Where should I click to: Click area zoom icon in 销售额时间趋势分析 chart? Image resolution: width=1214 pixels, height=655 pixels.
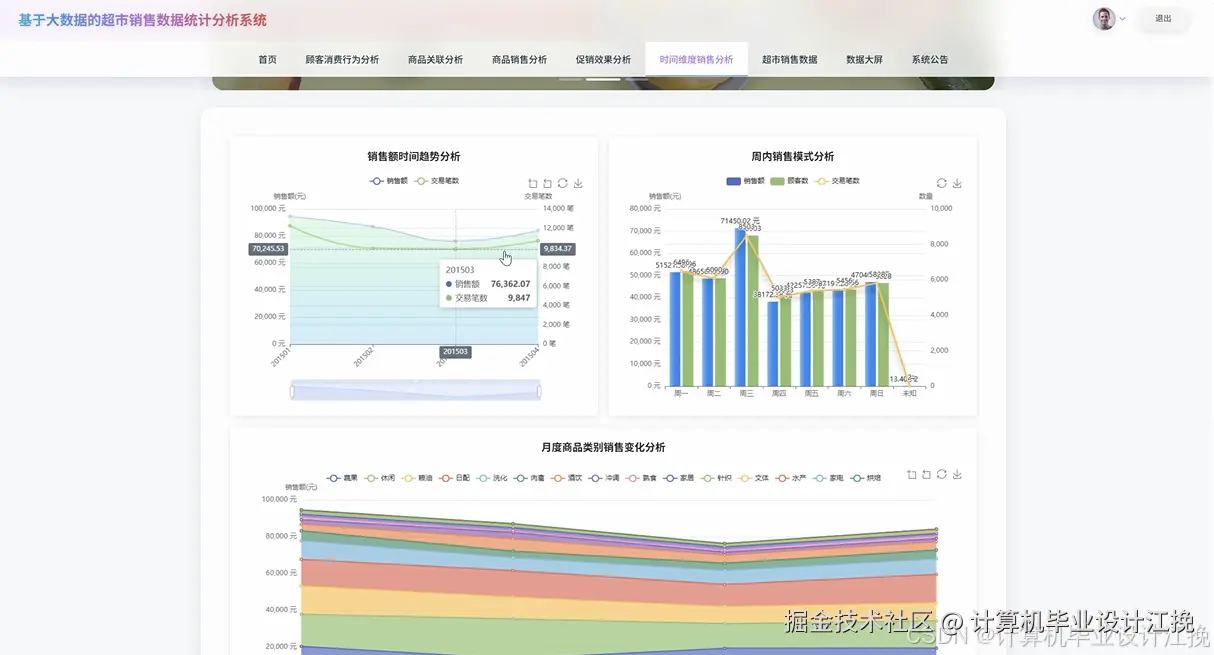533,183
